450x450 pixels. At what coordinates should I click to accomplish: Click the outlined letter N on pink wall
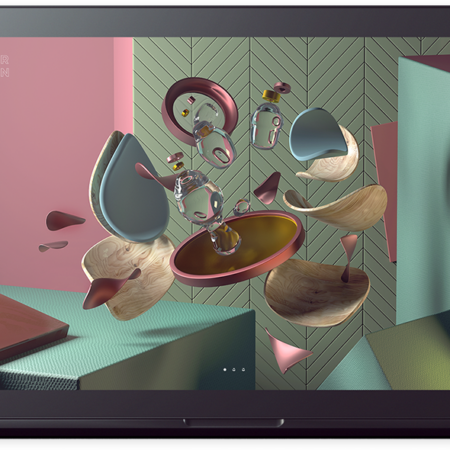4,73
